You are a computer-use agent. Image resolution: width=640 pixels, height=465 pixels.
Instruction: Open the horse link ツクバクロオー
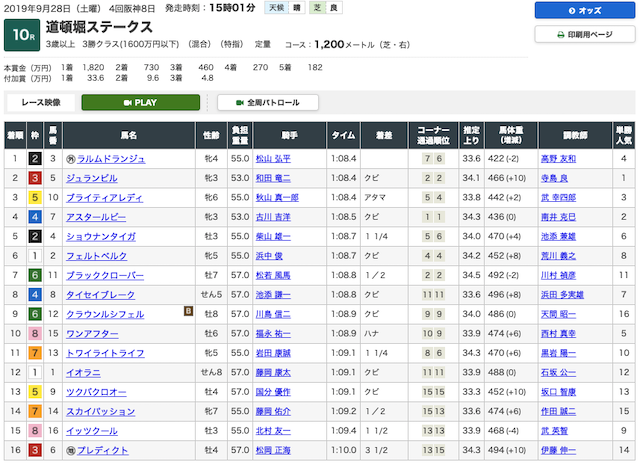[x=96, y=392]
